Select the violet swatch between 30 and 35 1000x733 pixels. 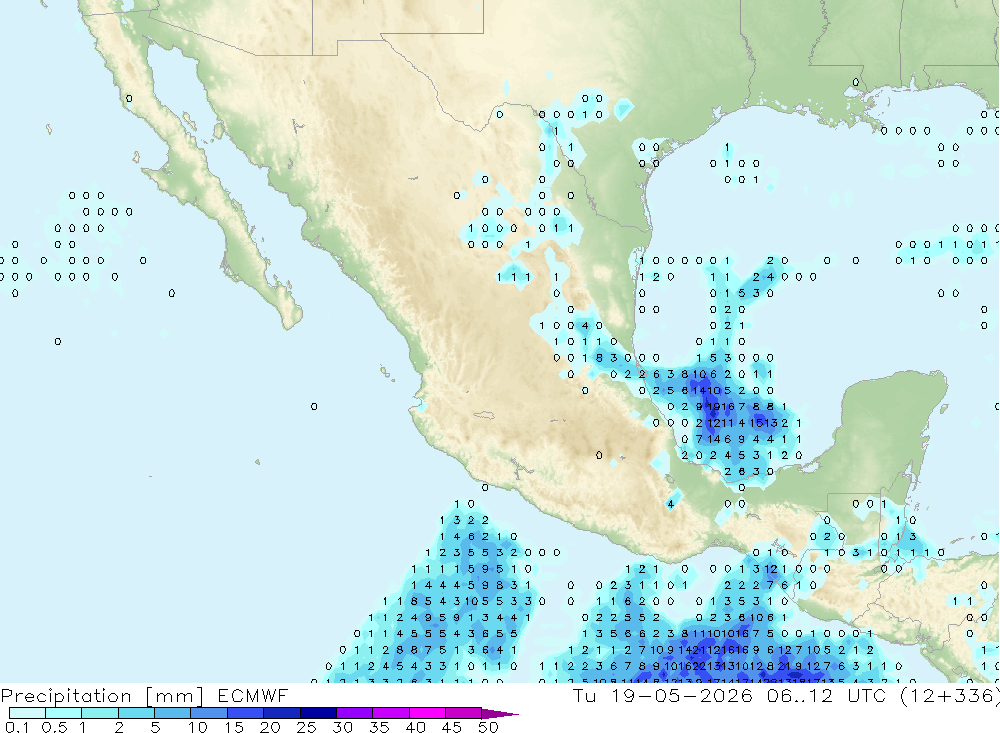355,713
